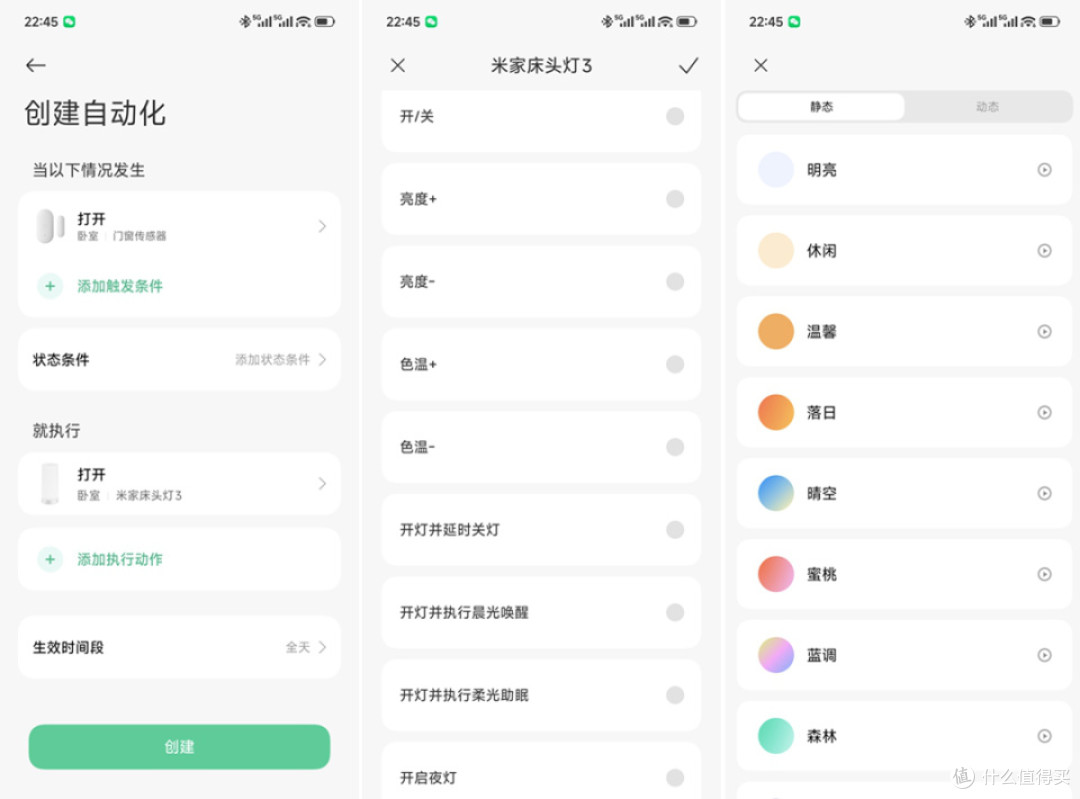Select the 晴空 scene name
Image resolution: width=1080 pixels, height=799 pixels.
pos(822,493)
